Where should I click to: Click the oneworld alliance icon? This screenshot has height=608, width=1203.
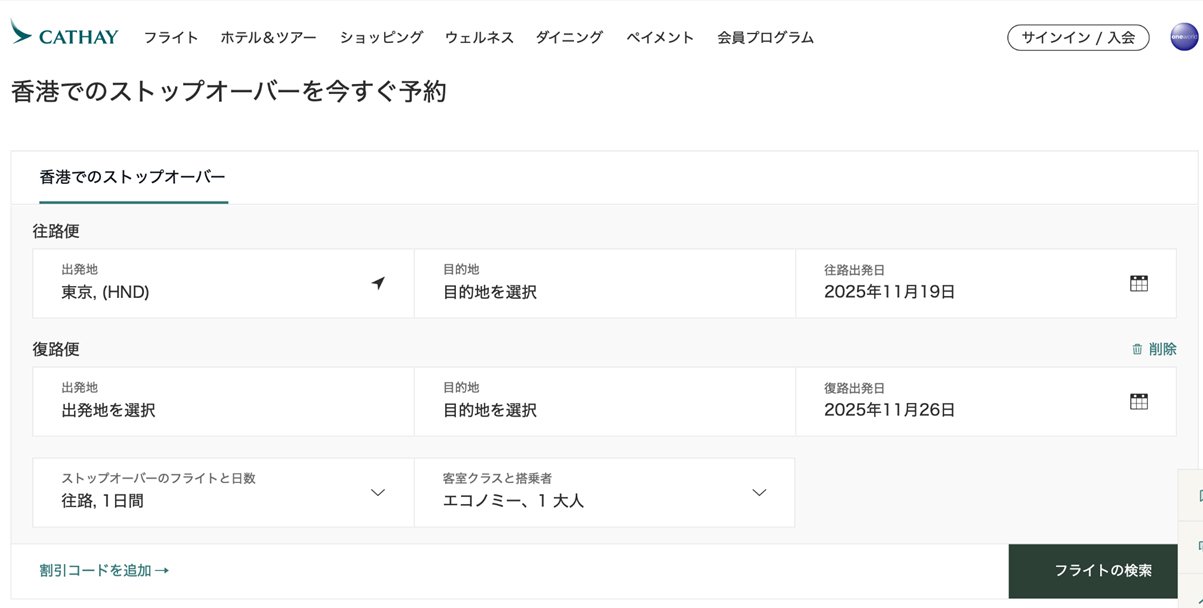[1184, 38]
